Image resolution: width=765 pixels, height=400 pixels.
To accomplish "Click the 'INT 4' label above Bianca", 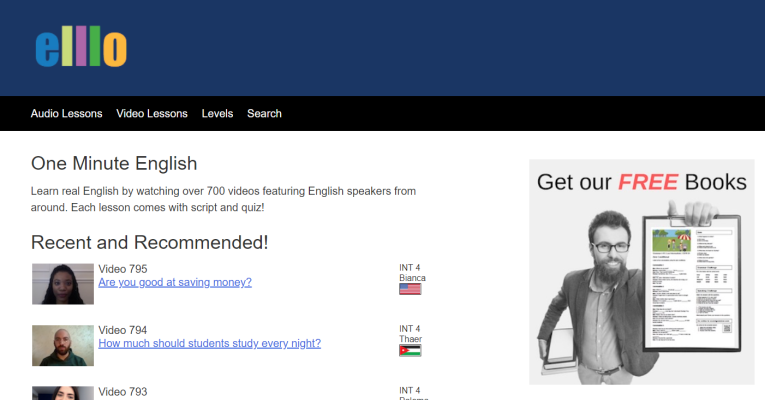I will point(409,268).
